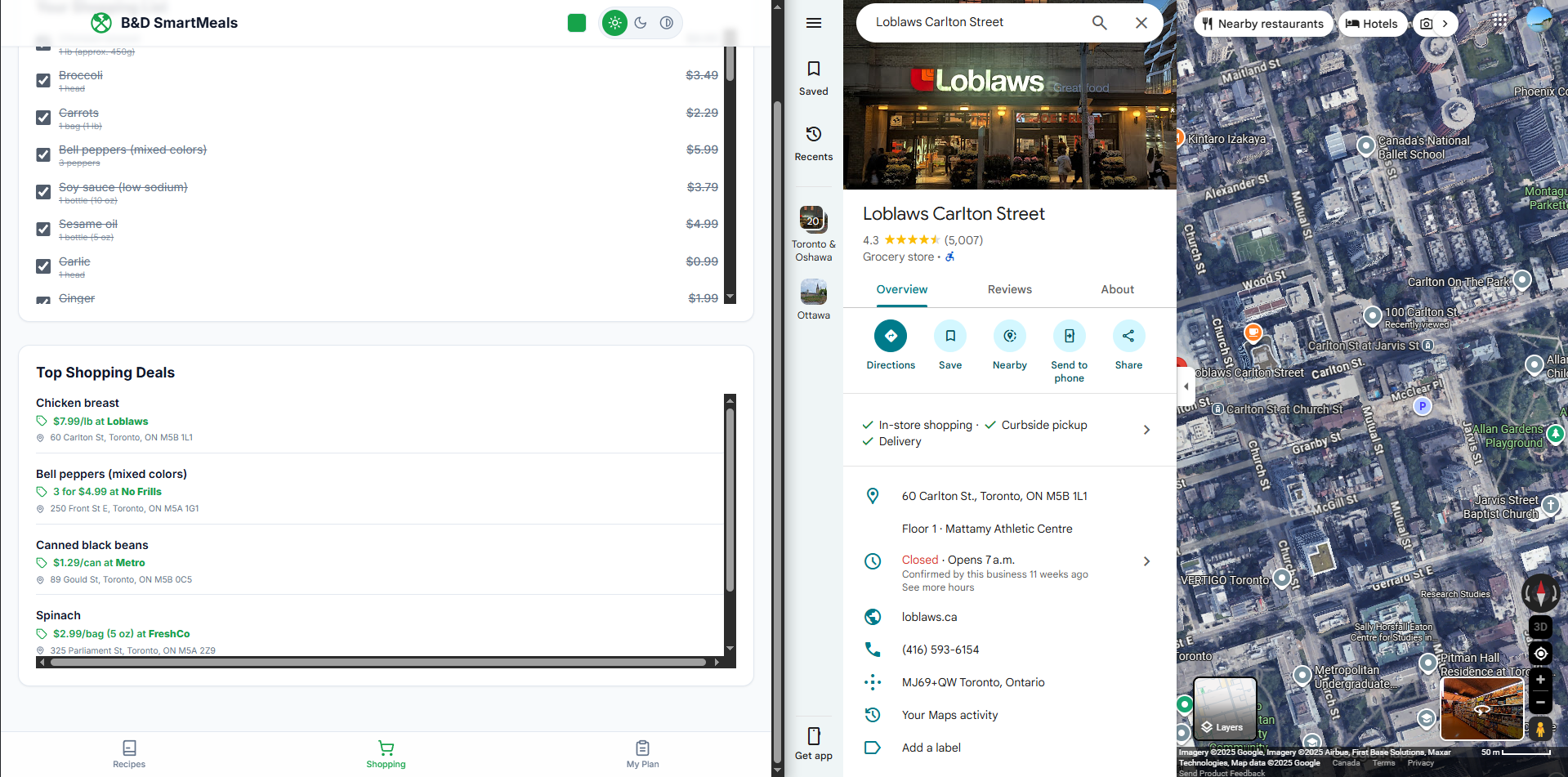Screen dimensions: 1568x777
Task: Click the magnifier search icon in Maps
Action: coord(1100,23)
